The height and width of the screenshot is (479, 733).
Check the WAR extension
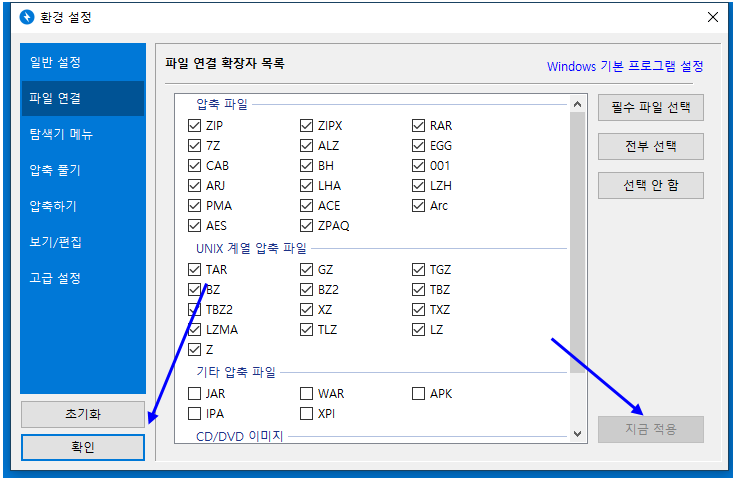[x=306, y=394]
